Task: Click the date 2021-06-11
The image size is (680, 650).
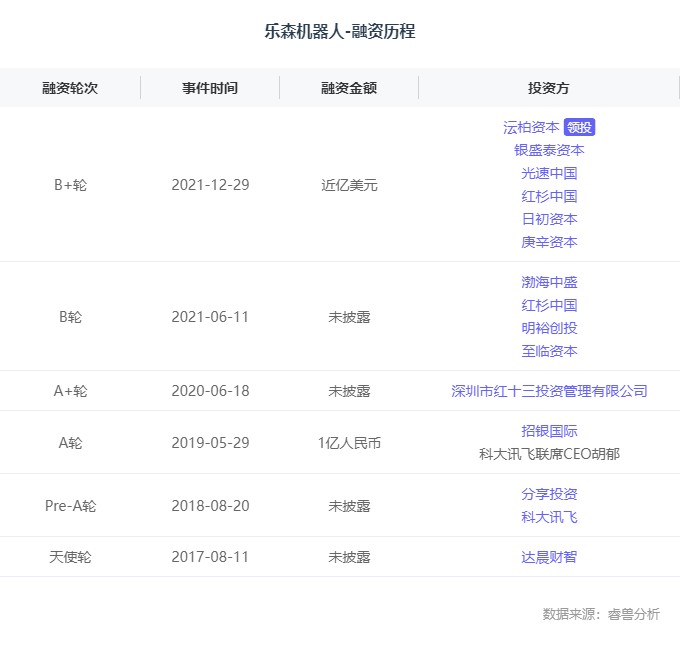Action: coord(210,317)
